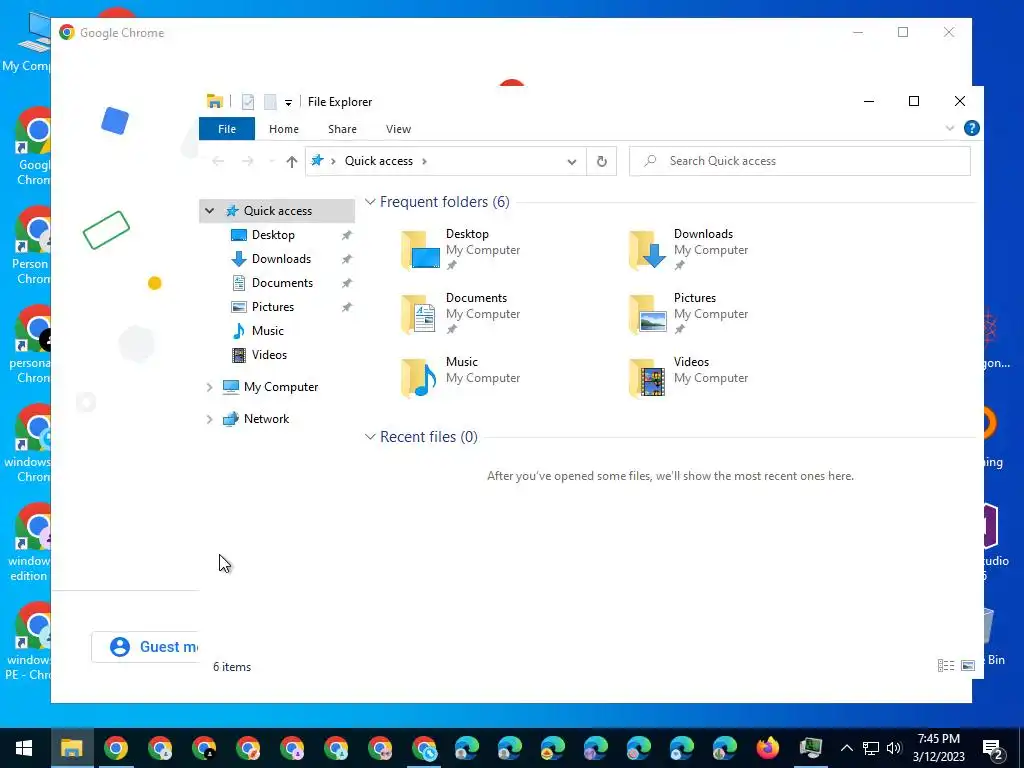Click the File Explorer title bar folder icon
Image resolution: width=1024 pixels, height=768 pixels.
(x=214, y=101)
